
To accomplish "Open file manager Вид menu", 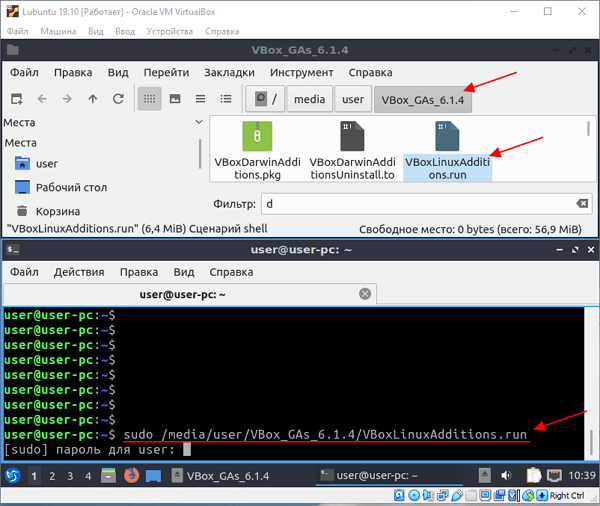I will 118,72.
